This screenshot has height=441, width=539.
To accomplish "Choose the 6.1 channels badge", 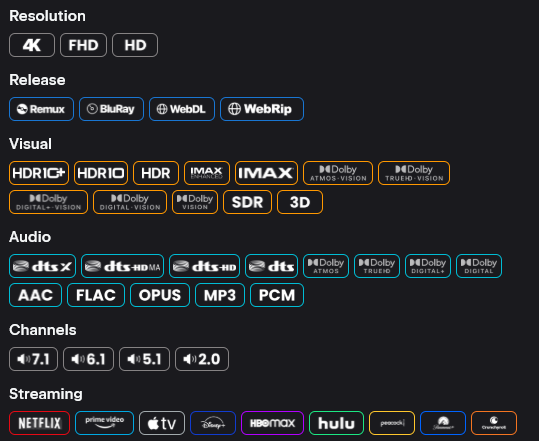I will pos(88,359).
